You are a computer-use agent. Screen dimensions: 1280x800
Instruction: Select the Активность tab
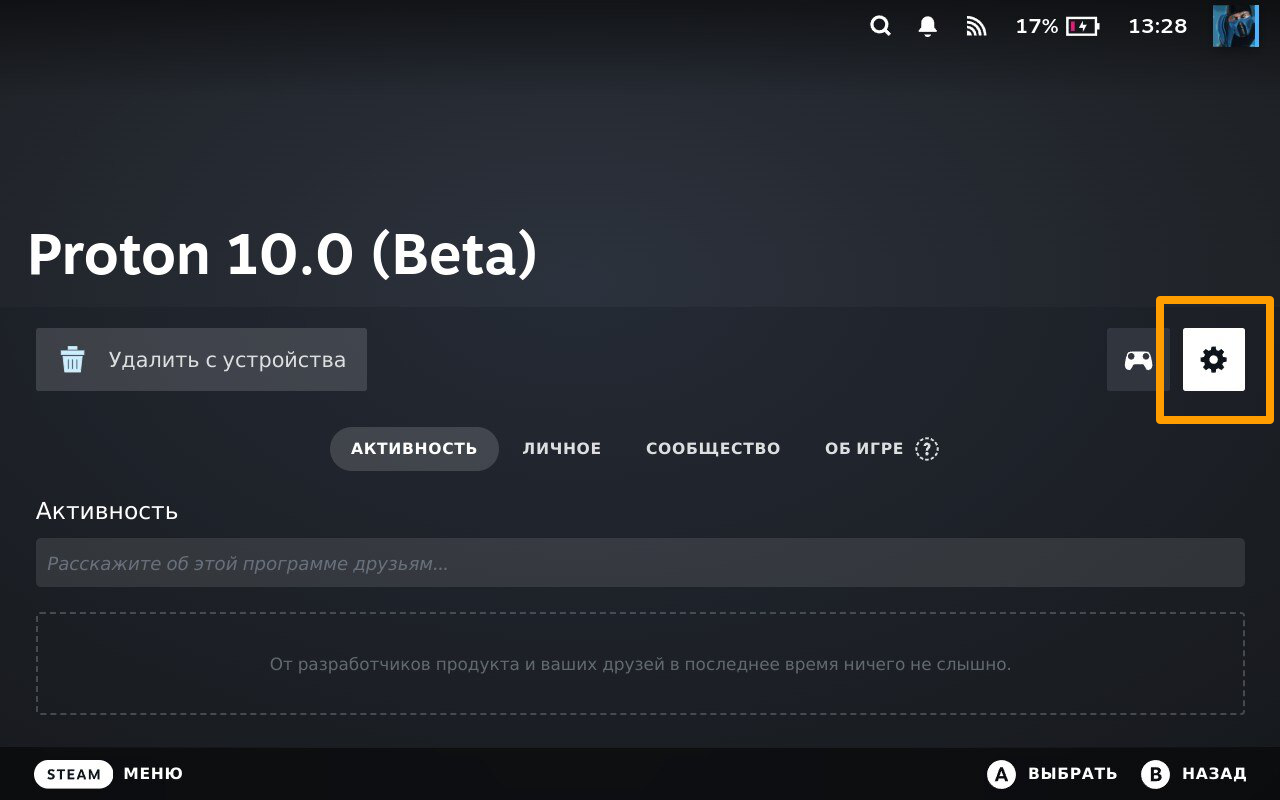[x=414, y=449]
